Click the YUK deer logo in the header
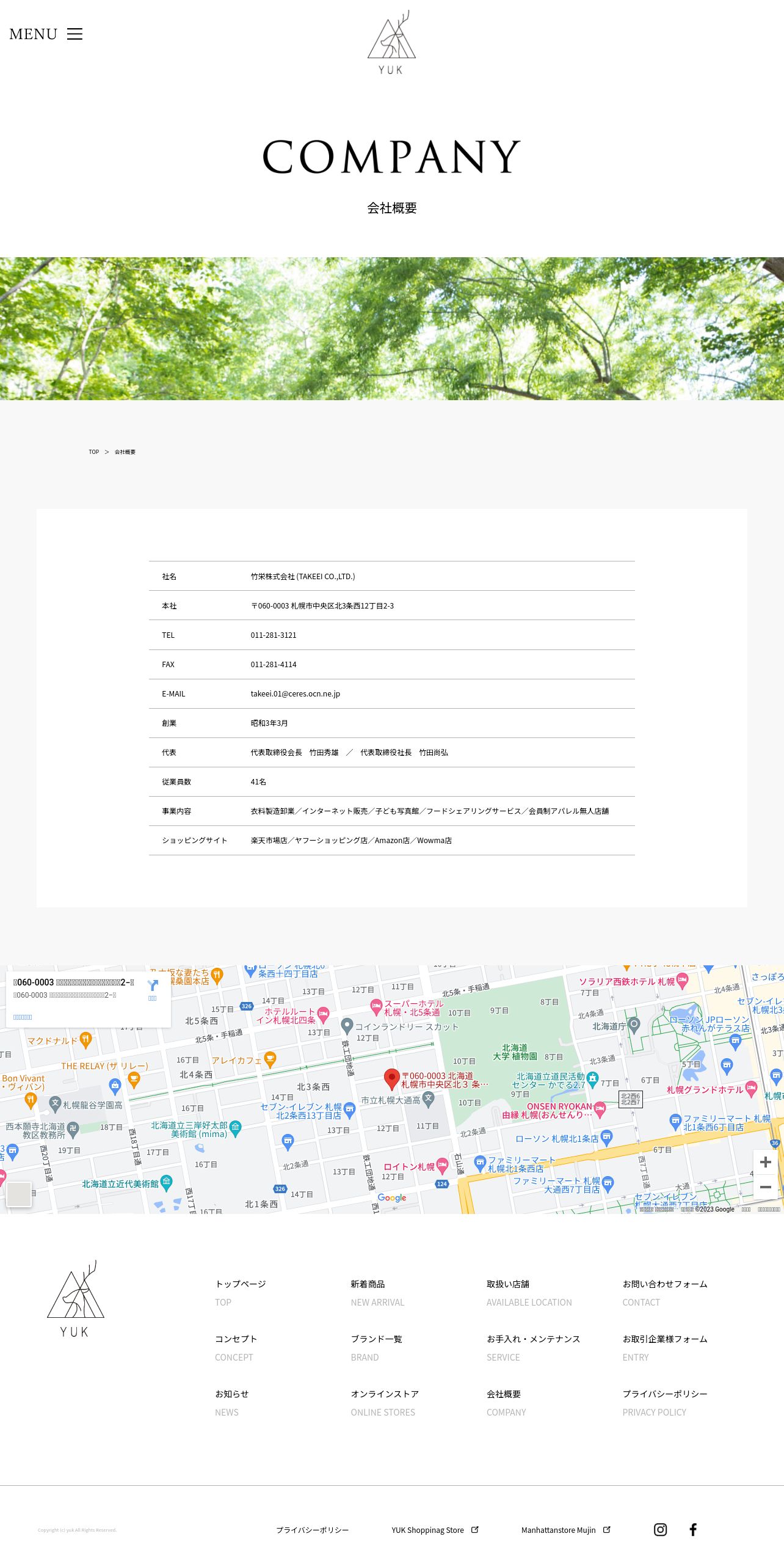Viewport: 784px width, 1561px height. tap(391, 43)
